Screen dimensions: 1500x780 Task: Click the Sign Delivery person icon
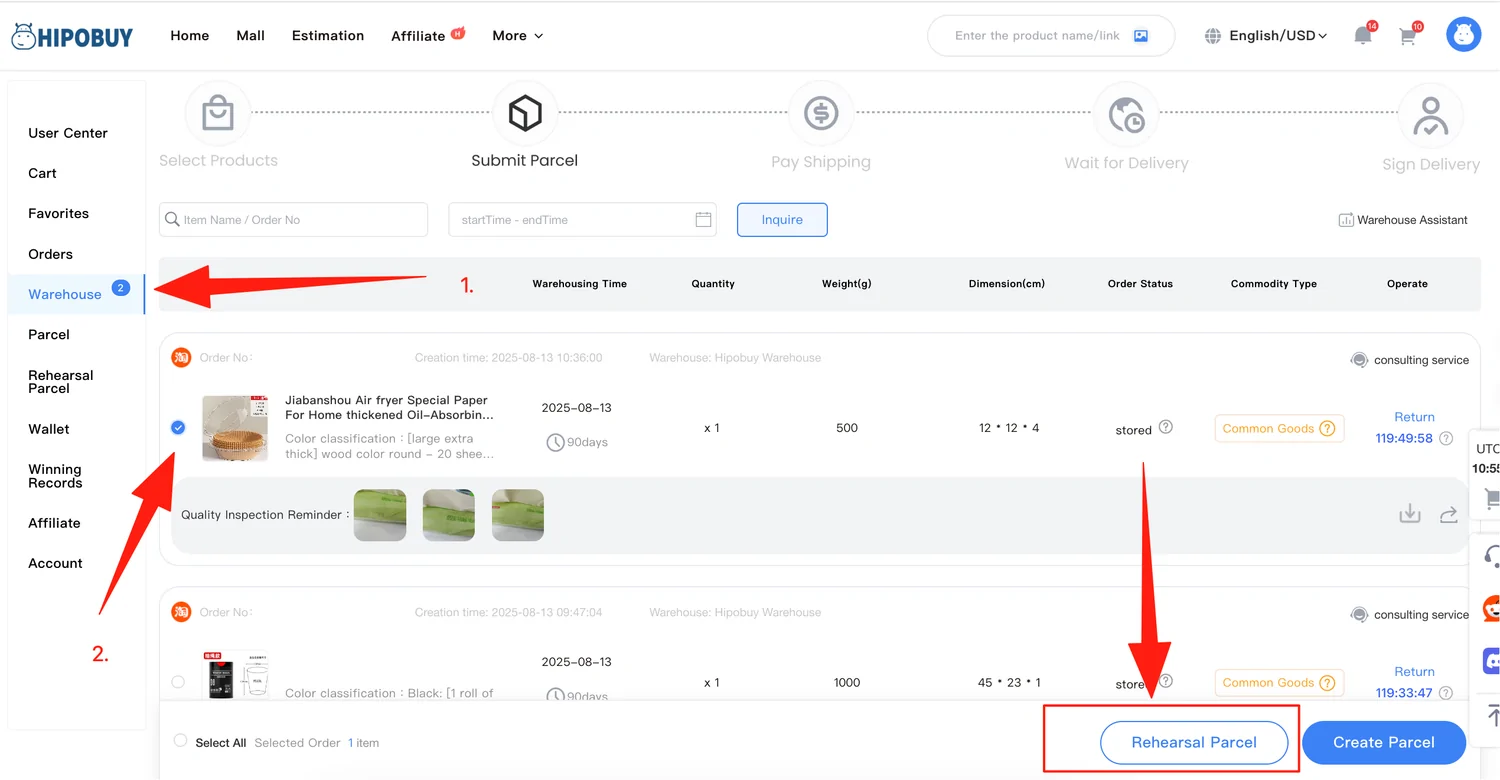point(1431,116)
